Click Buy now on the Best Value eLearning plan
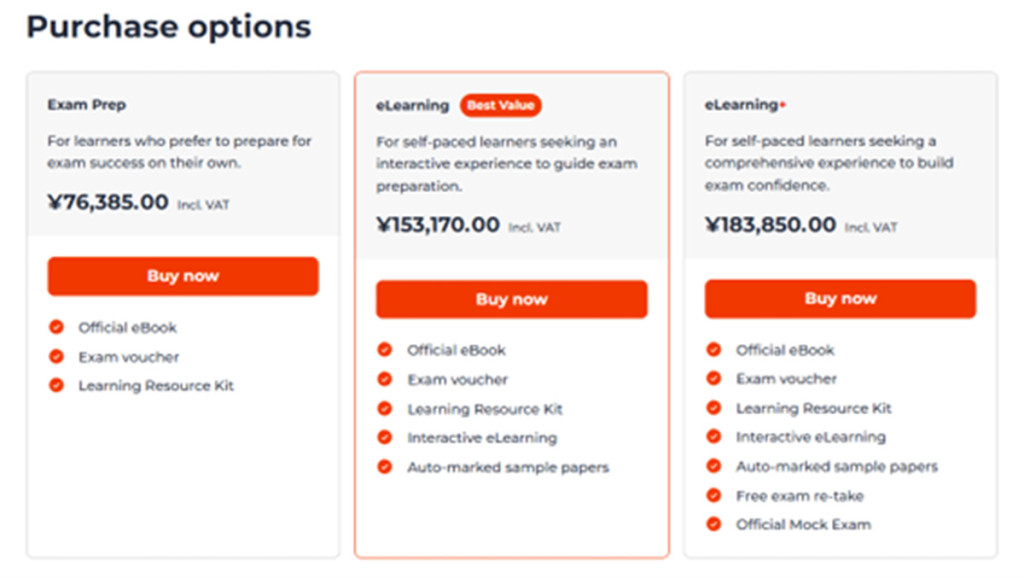This screenshot has width=1024, height=578. pyautogui.click(x=511, y=299)
